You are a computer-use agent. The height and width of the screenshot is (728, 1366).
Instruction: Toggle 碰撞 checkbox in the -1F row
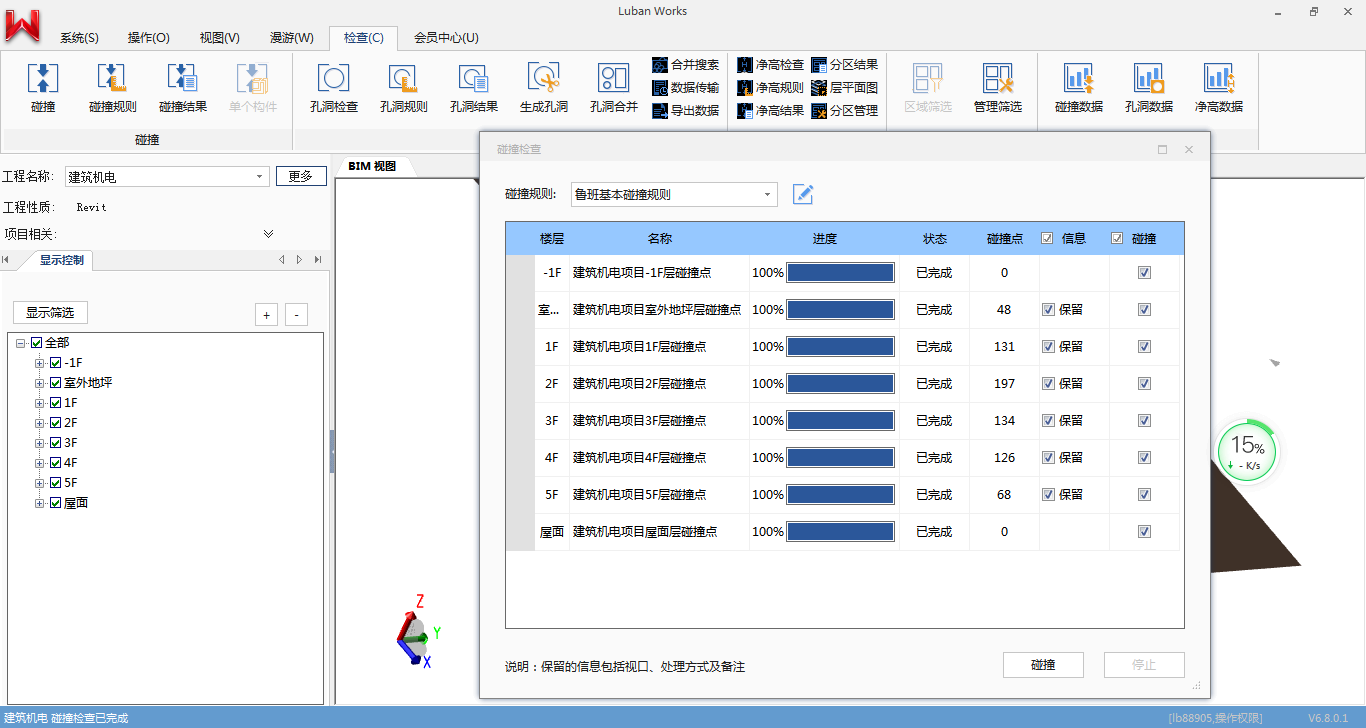tap(1145, 273)
